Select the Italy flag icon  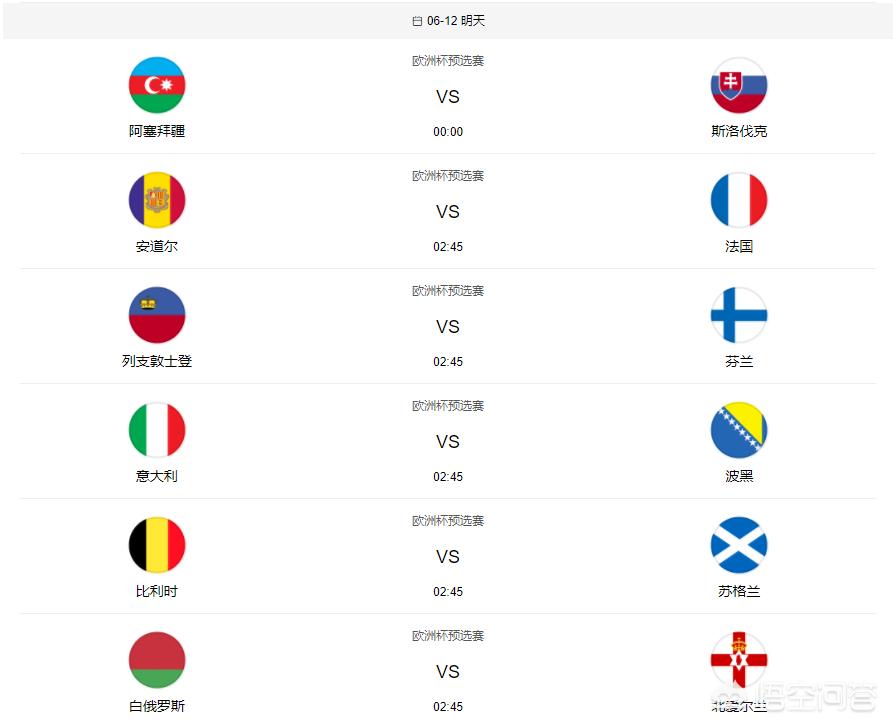157,430
